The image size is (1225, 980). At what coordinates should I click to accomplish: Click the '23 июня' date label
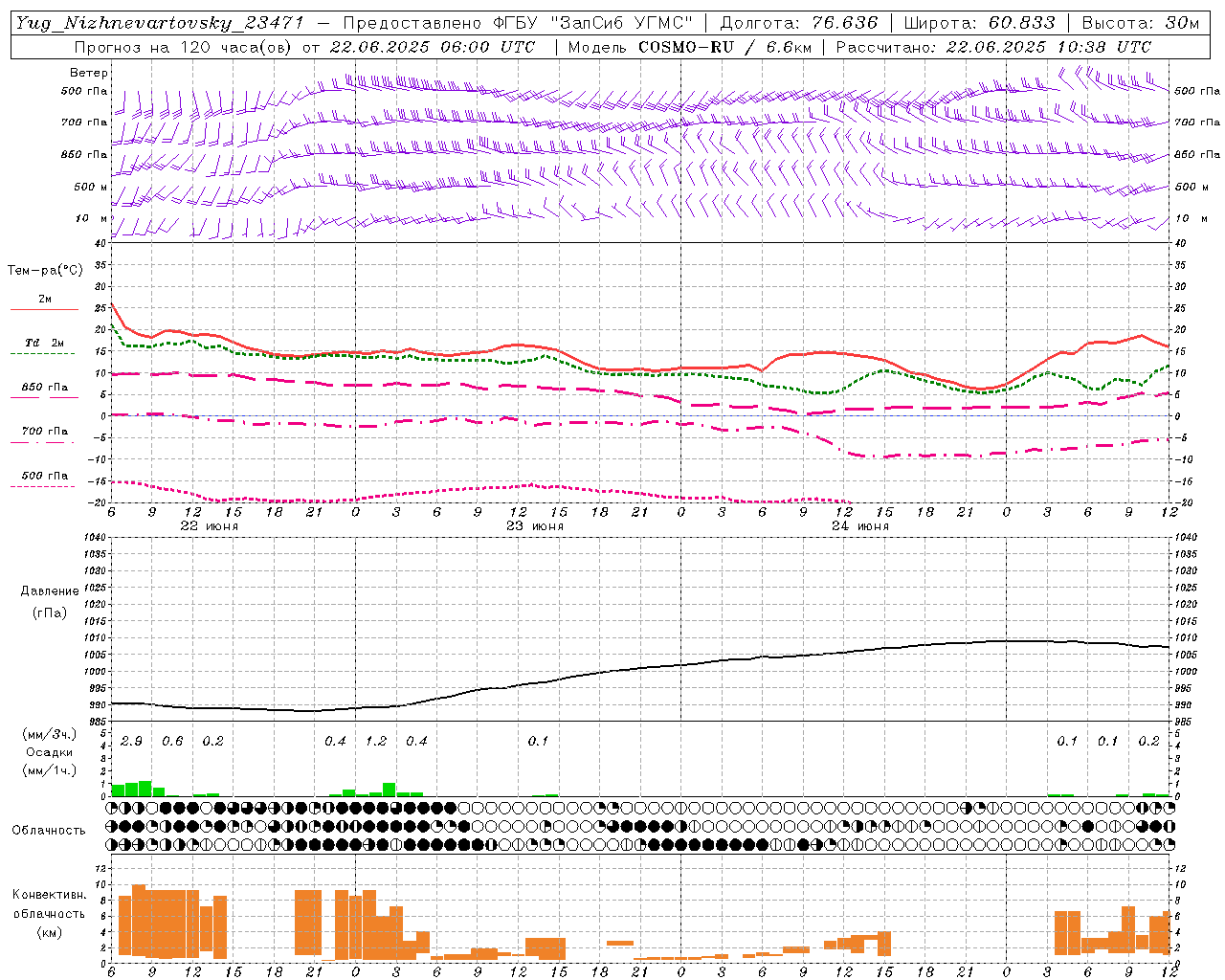coord(535,526)
